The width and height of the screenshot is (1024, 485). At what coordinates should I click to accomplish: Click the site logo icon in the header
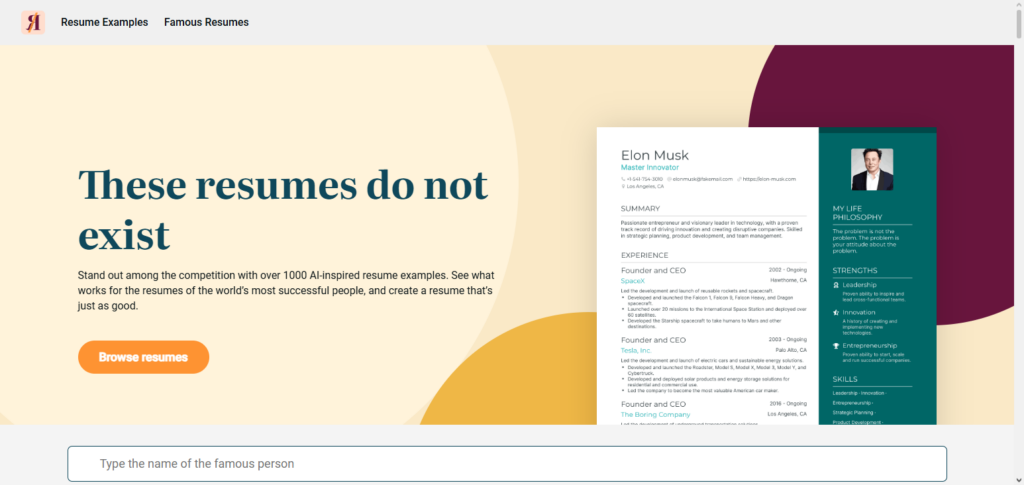tap(33, 22)
